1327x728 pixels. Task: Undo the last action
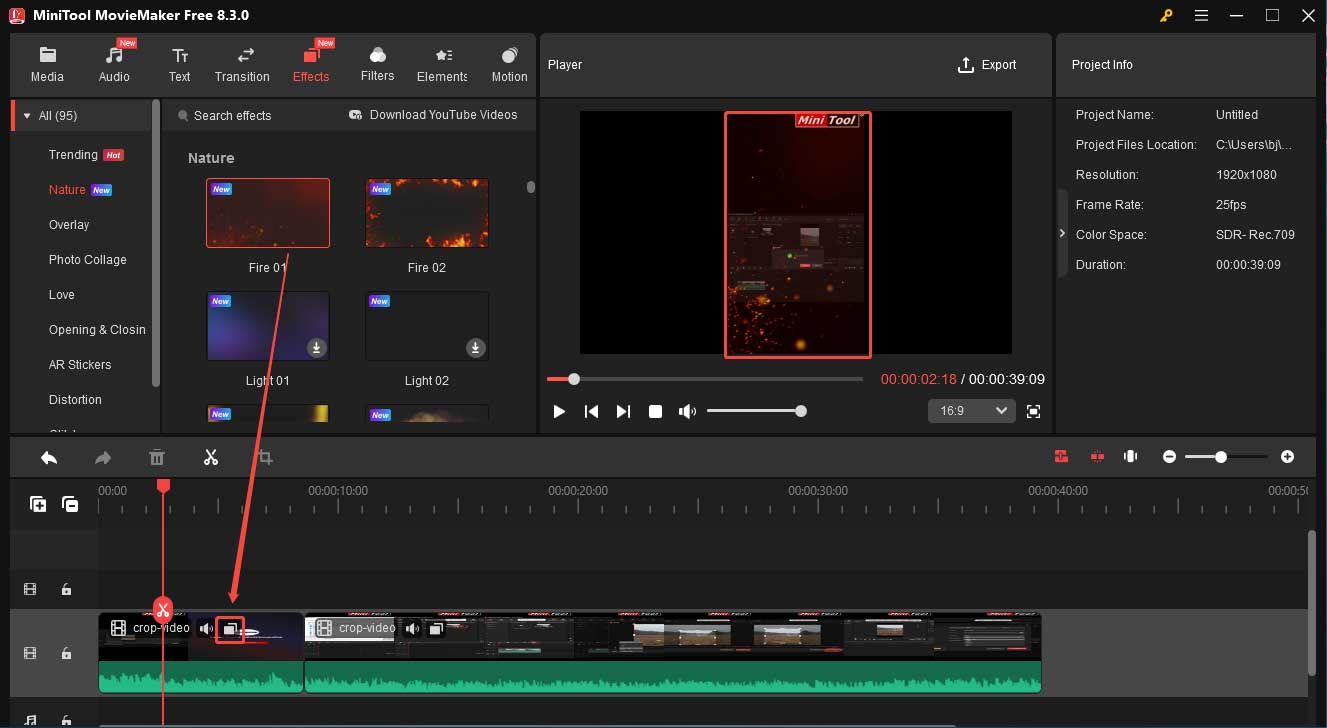(x=49, y=457)
